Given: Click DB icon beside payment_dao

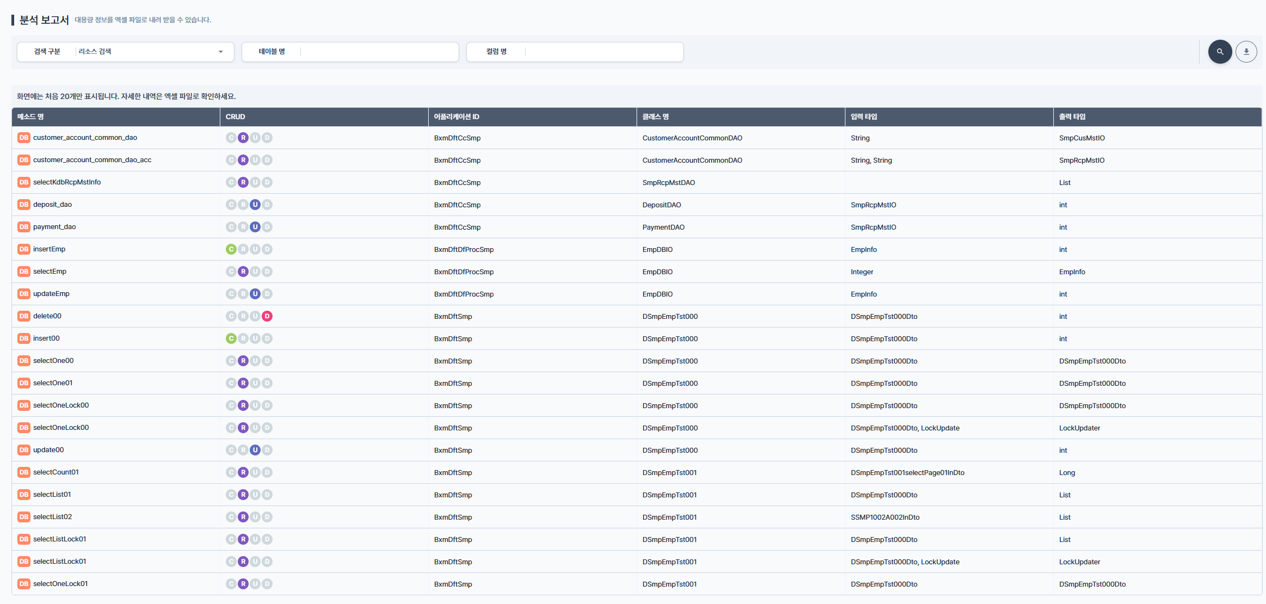Looking at the screenshot, I should pyautogui.click(x=23, y=227).
